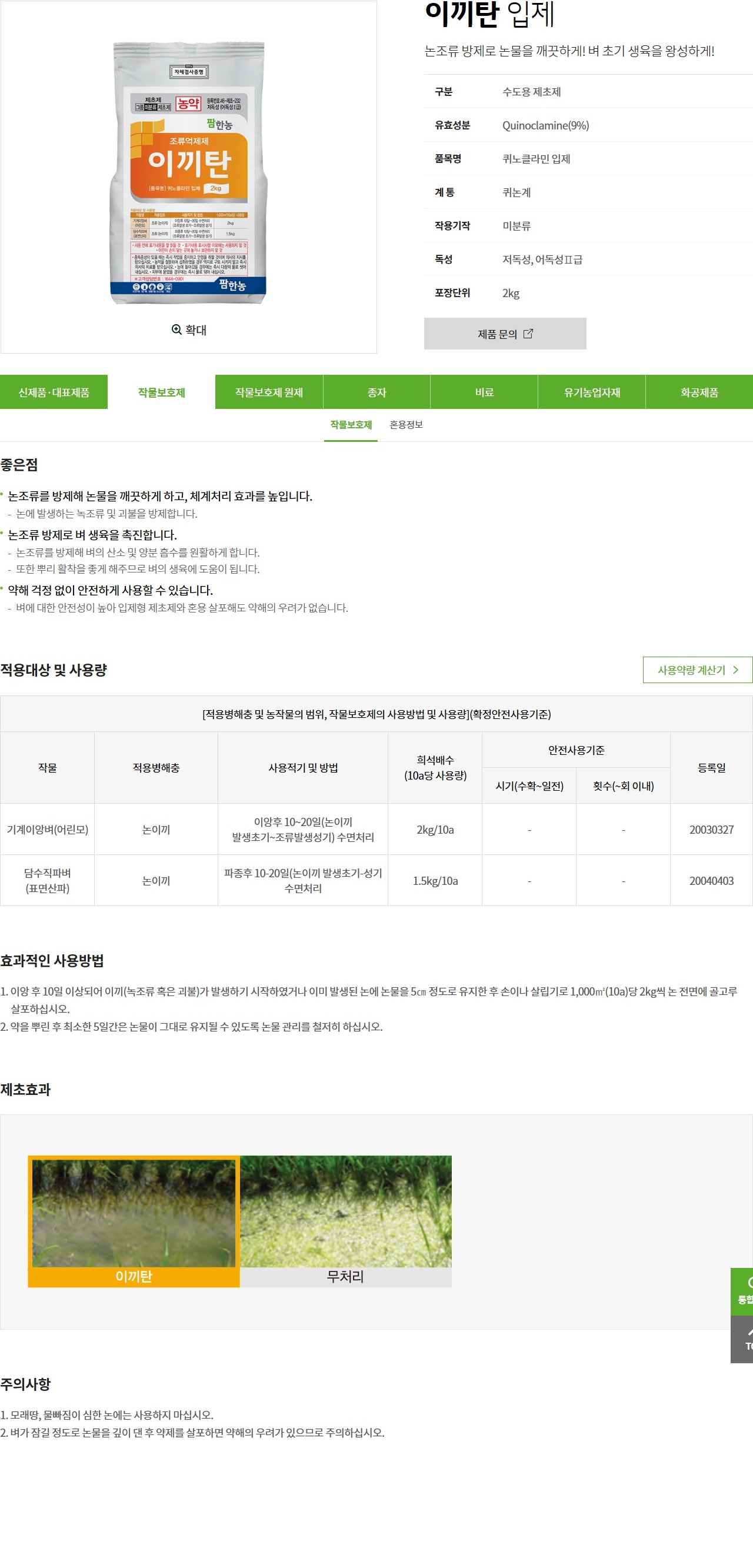Image resolution: width=753 pixels, height=1568 pixels.
Task: Select the 작물보호제 sub-tab
Action: point(351,425)
